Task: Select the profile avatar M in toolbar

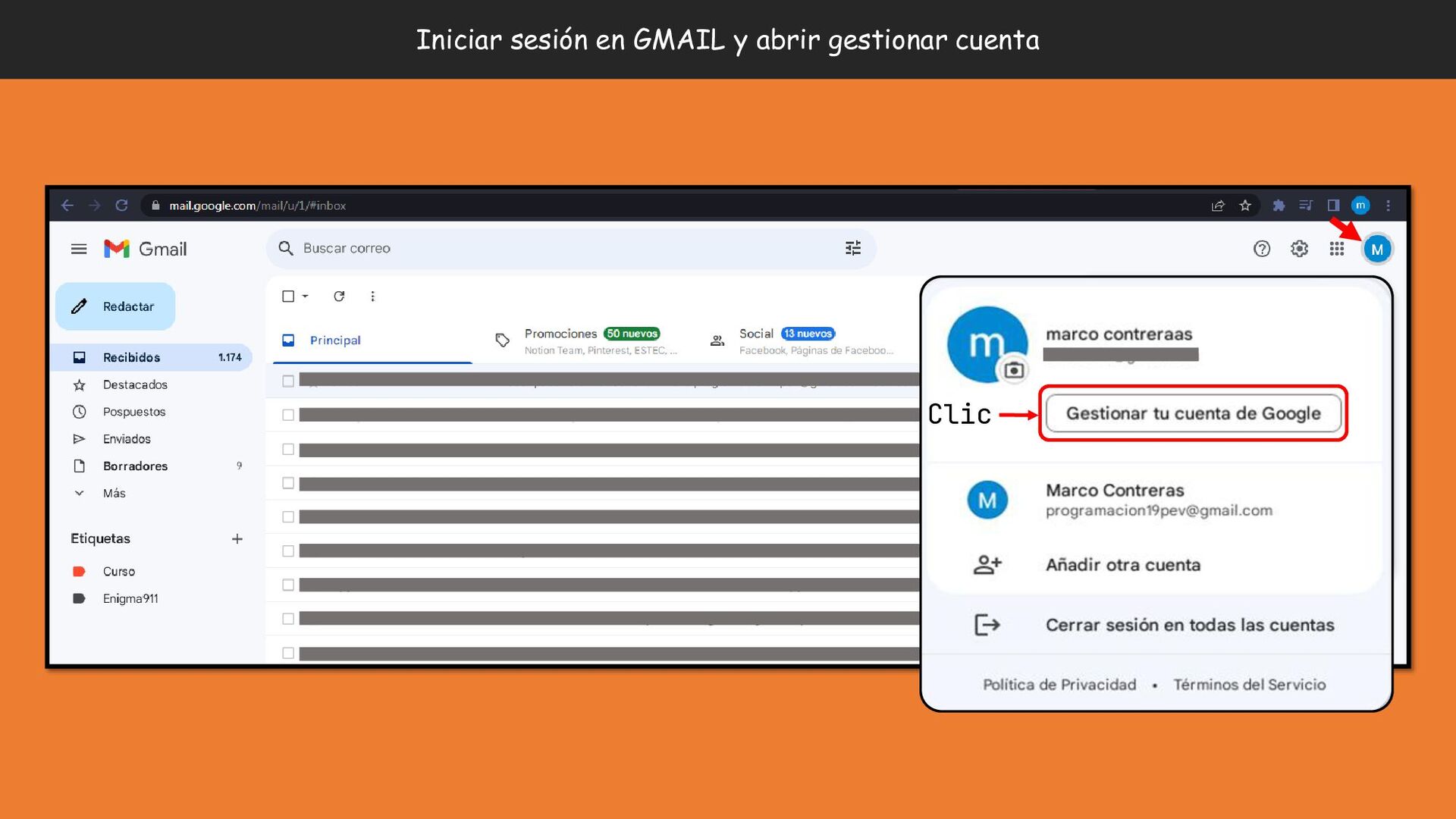Action: coord(1378,248)
